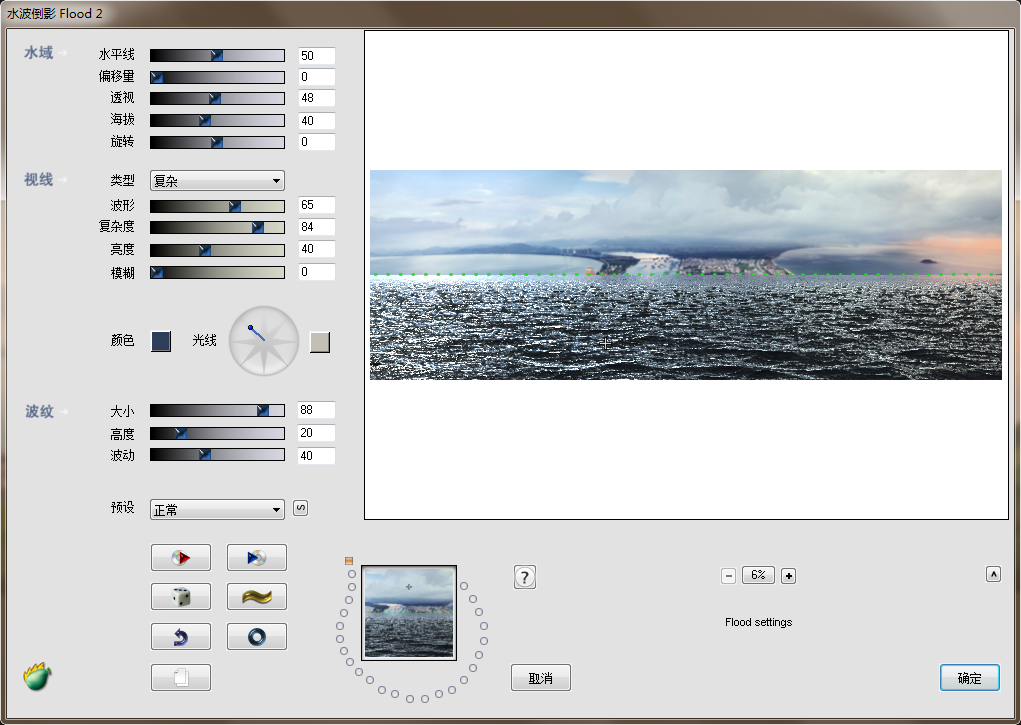Click the save preset disc button

point(256,557)
